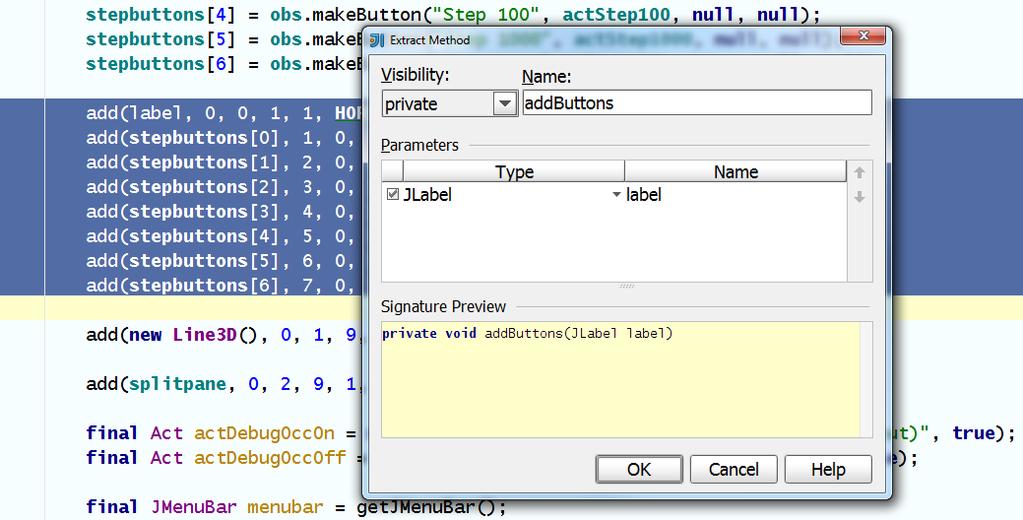
Task: Click the stepbuttons[5] assignment line
Action: tap(224, 39)
